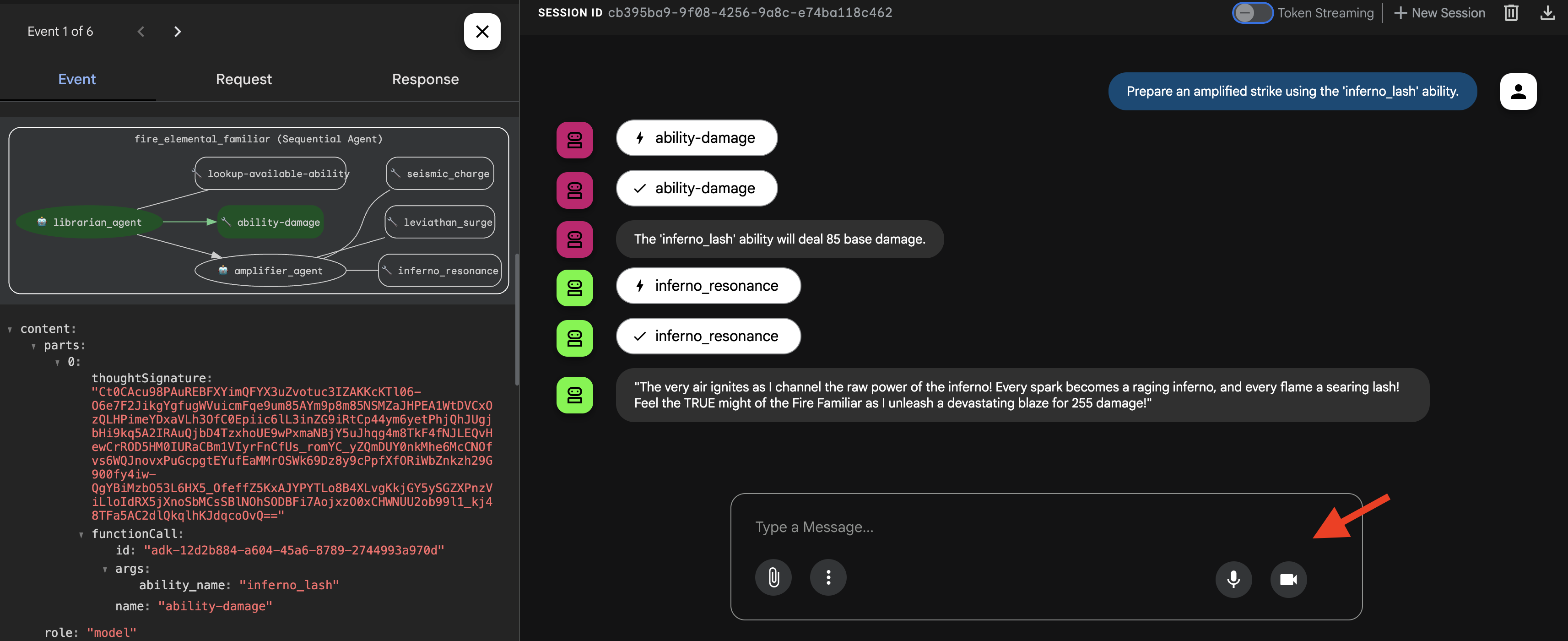This screenshot has width=1568, height=641.
Task: Click the video camera icon
Action: point(1288,578)
